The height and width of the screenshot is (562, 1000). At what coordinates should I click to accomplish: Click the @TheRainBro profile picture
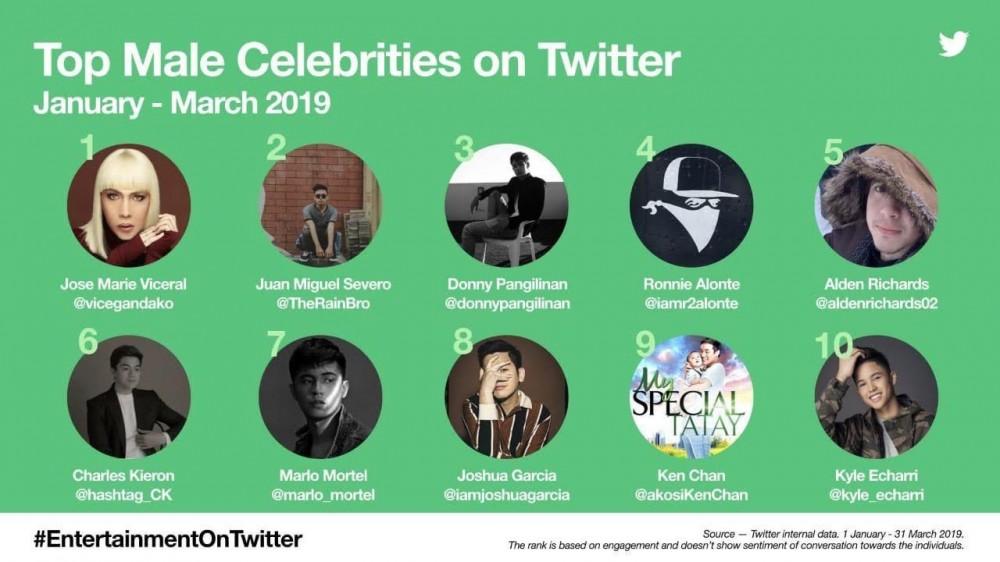[x=320, y=205]
